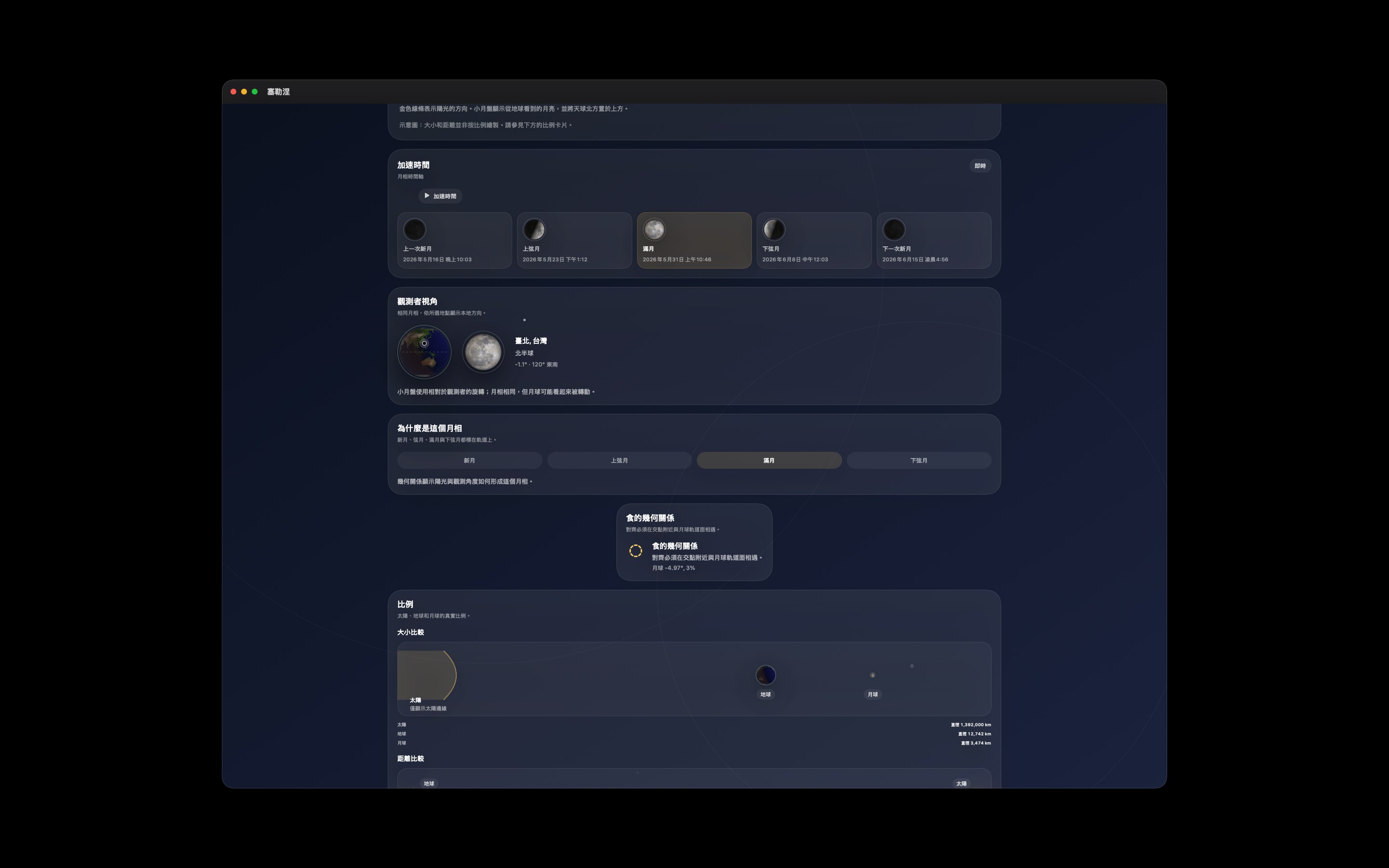The image size is (1389, 868).
Task: Select the 滿月 phase tab
Action: click(769, 461)
